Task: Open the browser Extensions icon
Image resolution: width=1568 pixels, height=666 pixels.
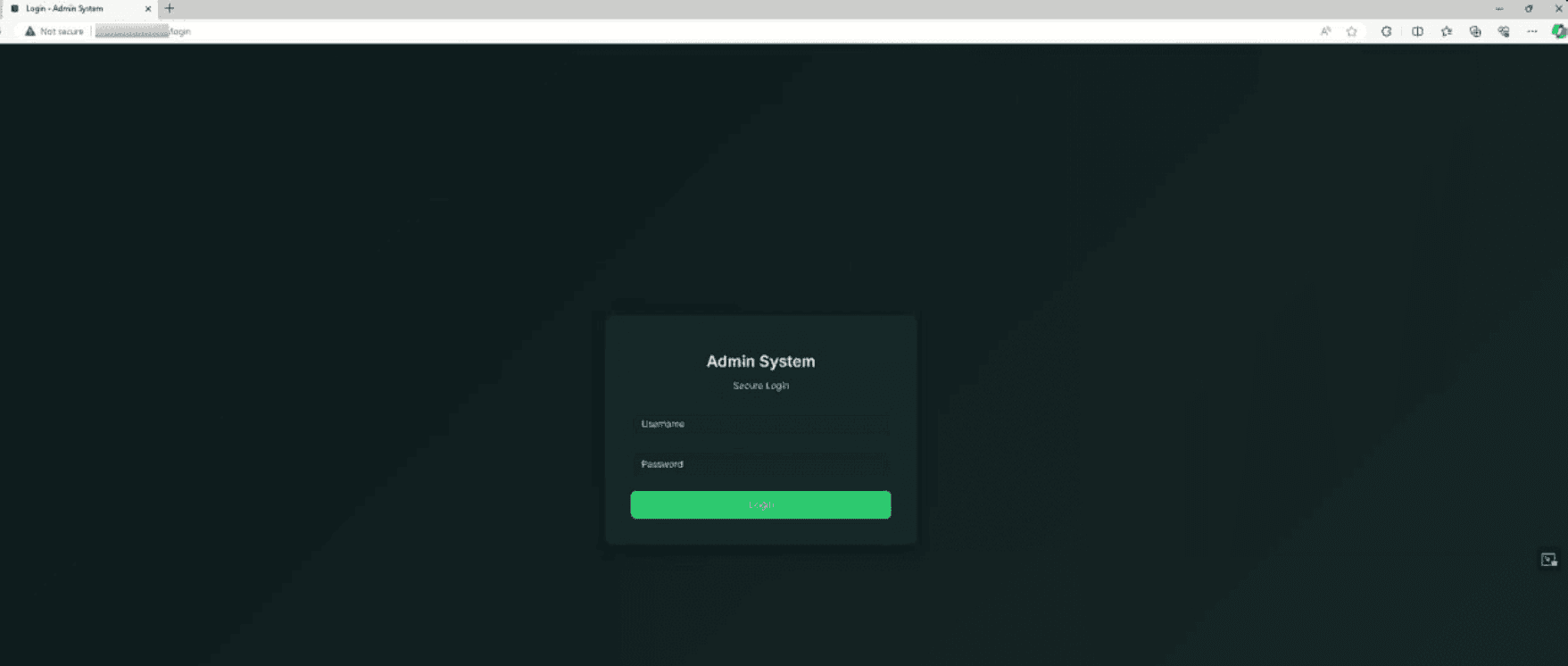Action: click(x=1386, y=31)
